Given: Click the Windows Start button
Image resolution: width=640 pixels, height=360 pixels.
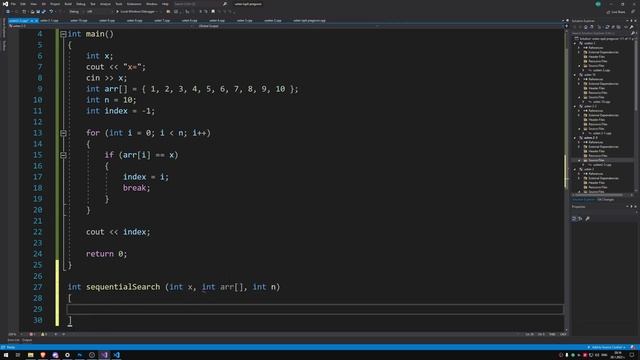Looking at the screenshot, I should (x=6, y=355).
